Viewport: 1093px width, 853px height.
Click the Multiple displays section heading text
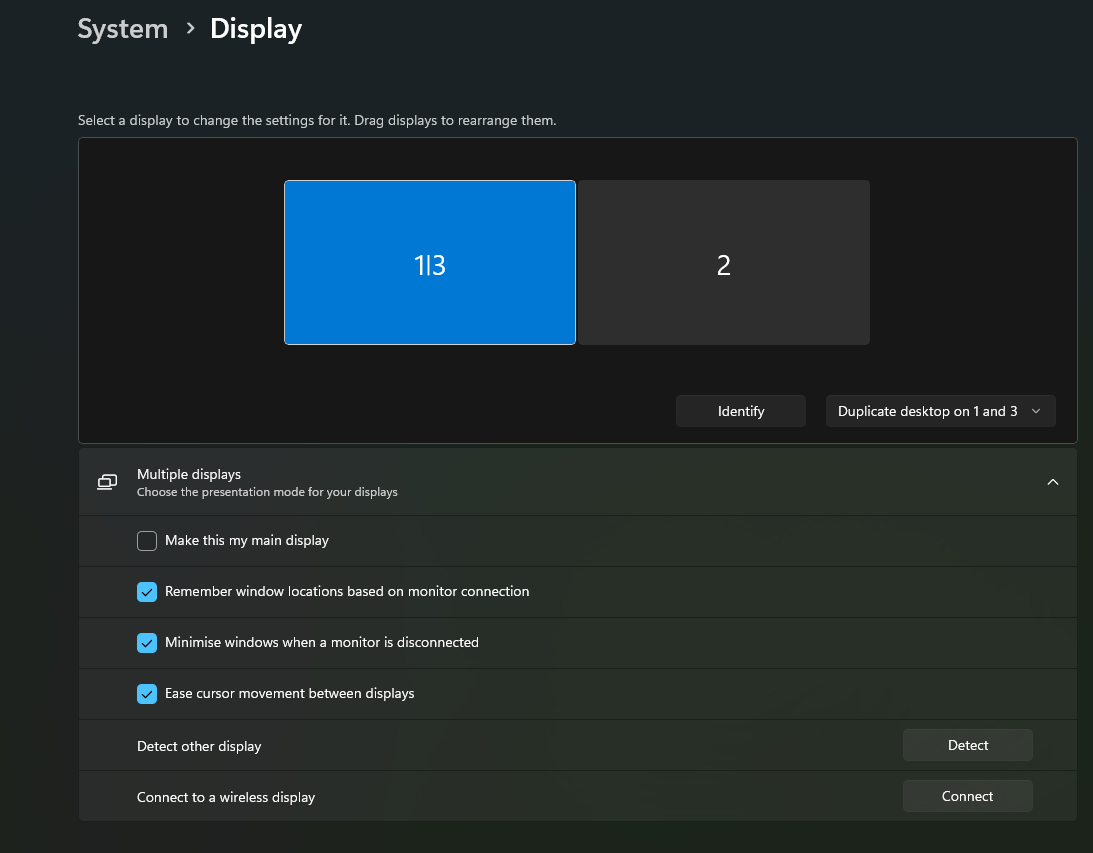[189, 474]
